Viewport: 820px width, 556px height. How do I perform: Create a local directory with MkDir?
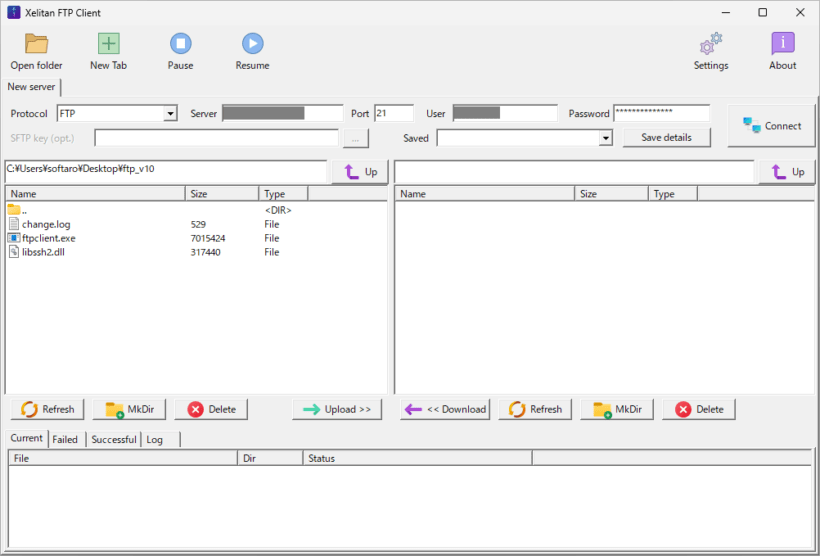(x=129, y=410)
